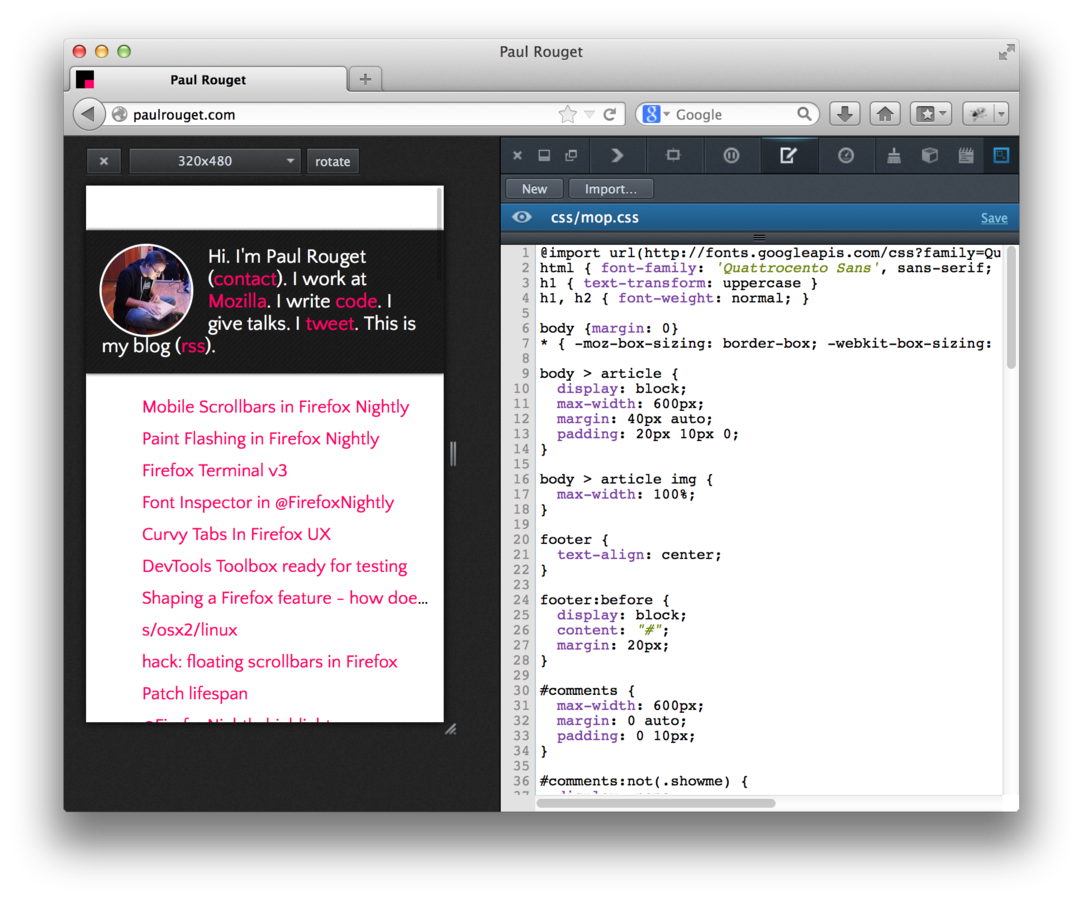Close the developer toolbox with the X icon
Viewport: 1083px width, 900px height.
tap(517, 156)
